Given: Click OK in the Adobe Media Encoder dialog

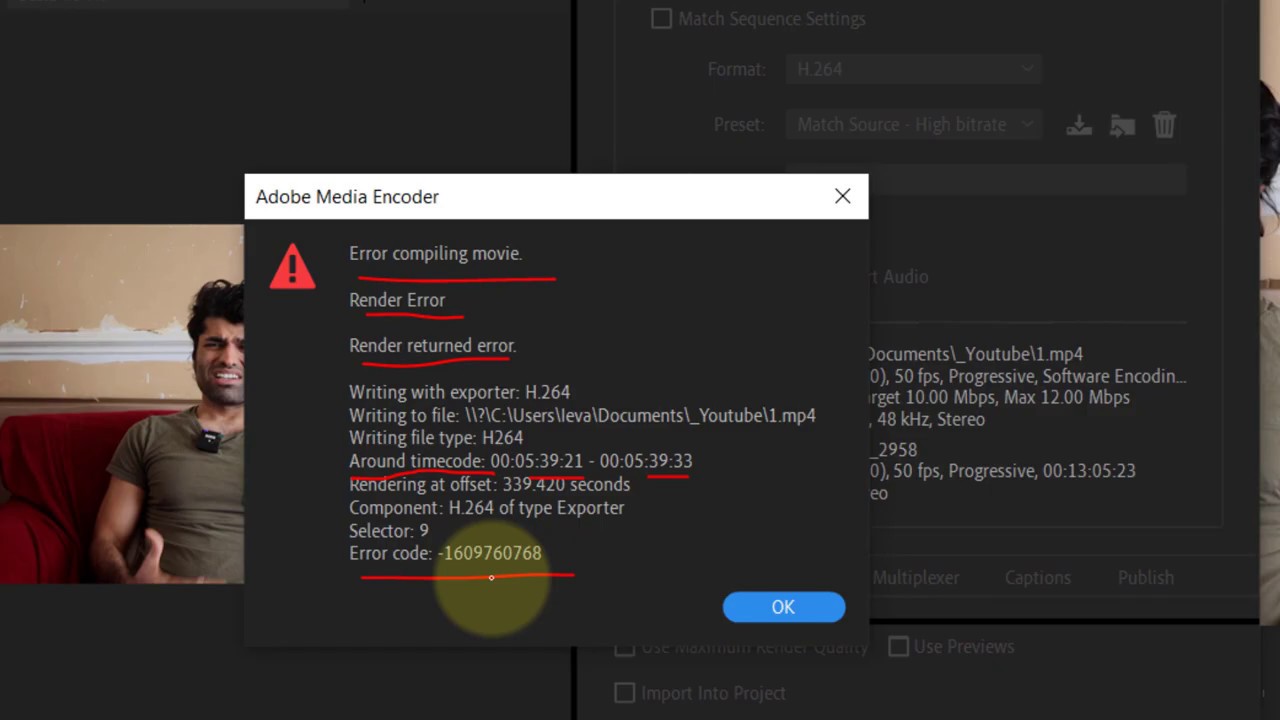Looking at the screenshot, I should (783, 607).
